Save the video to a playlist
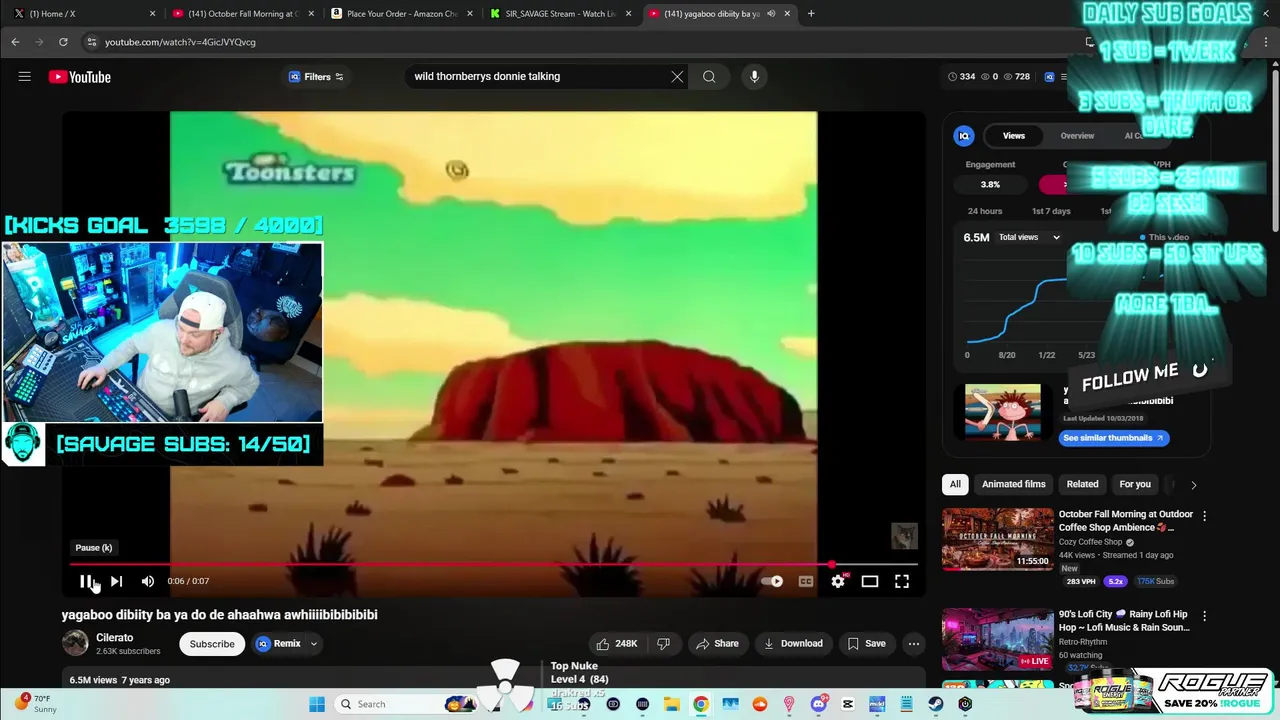 pos(866,643)
